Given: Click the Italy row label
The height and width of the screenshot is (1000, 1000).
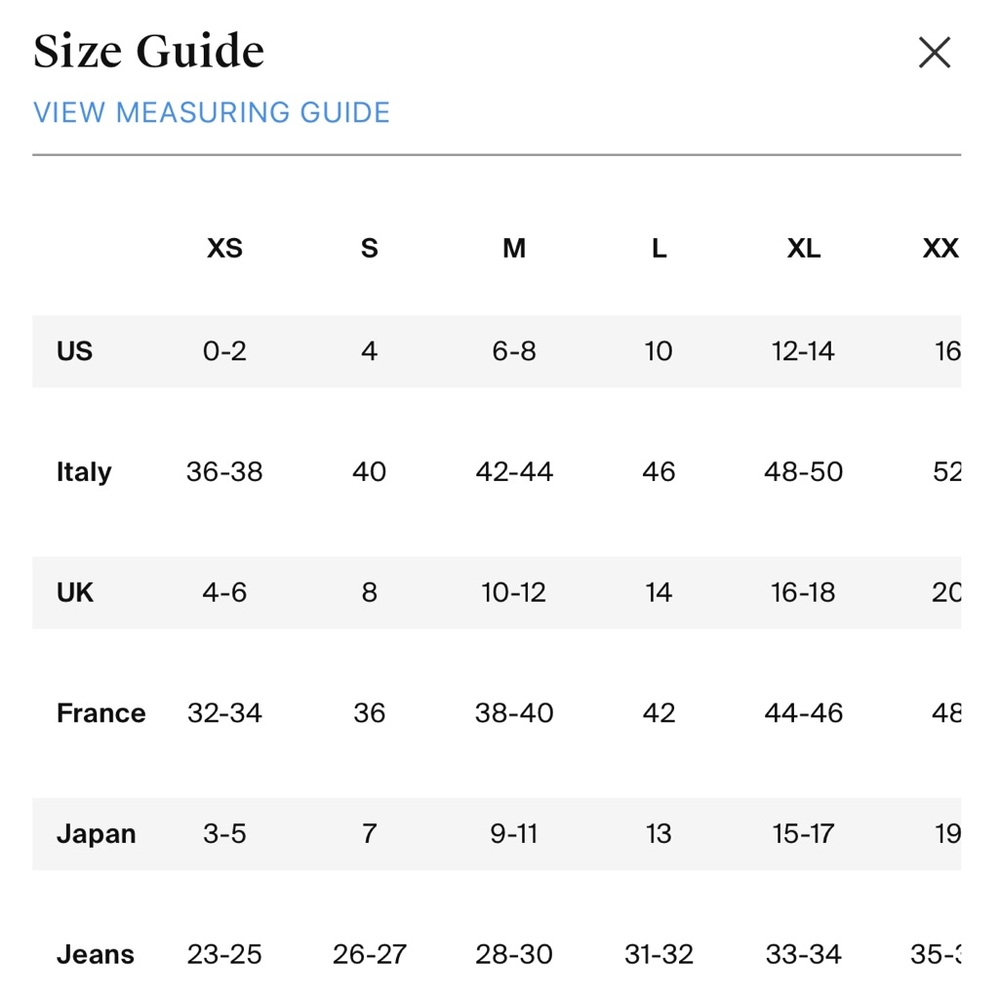Looking at the screenshot, I should (x=84, y=472).
